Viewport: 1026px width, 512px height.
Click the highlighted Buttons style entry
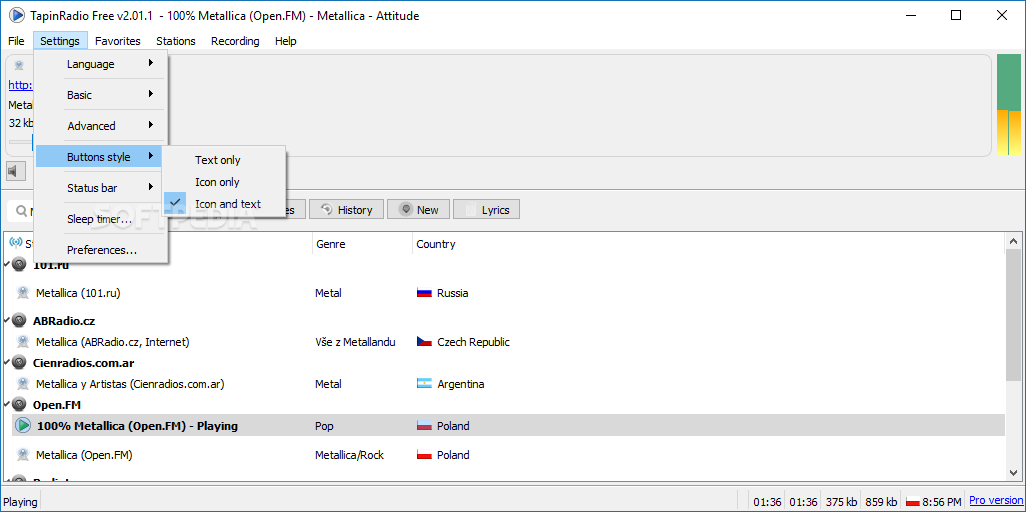click(101, 157)
